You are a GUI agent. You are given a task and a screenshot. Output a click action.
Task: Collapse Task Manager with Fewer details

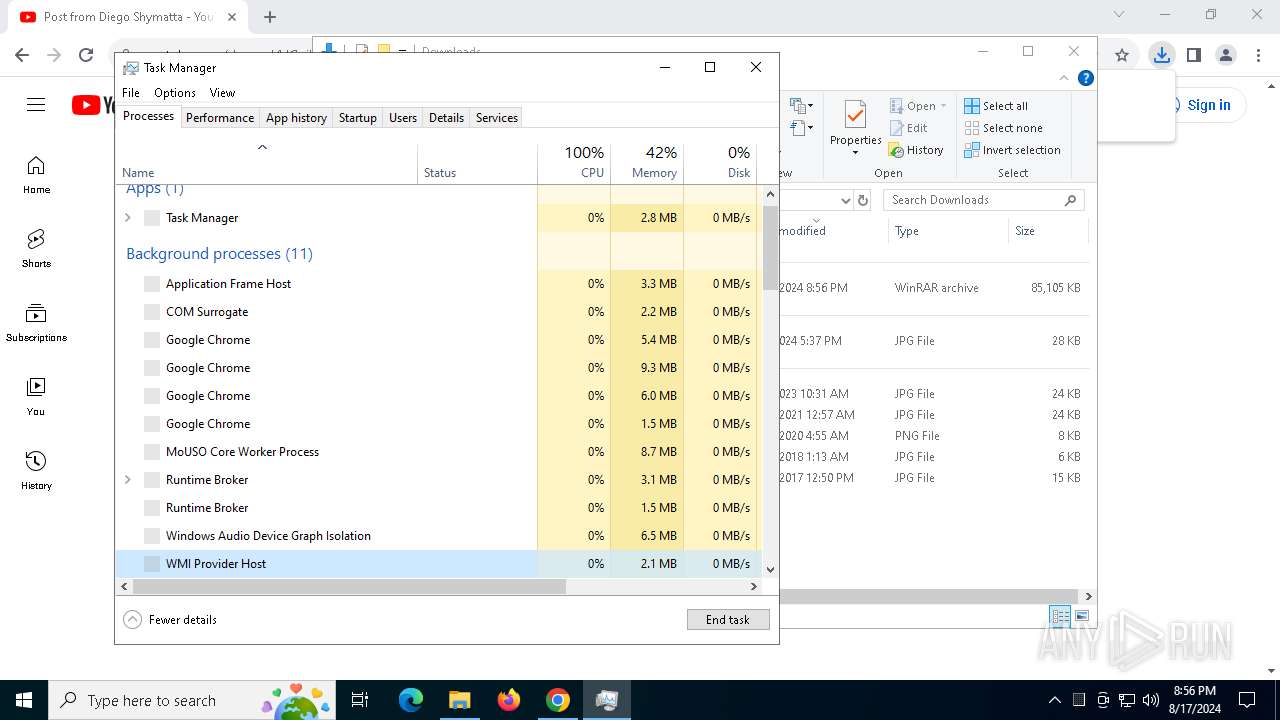(x=170, y=620)
